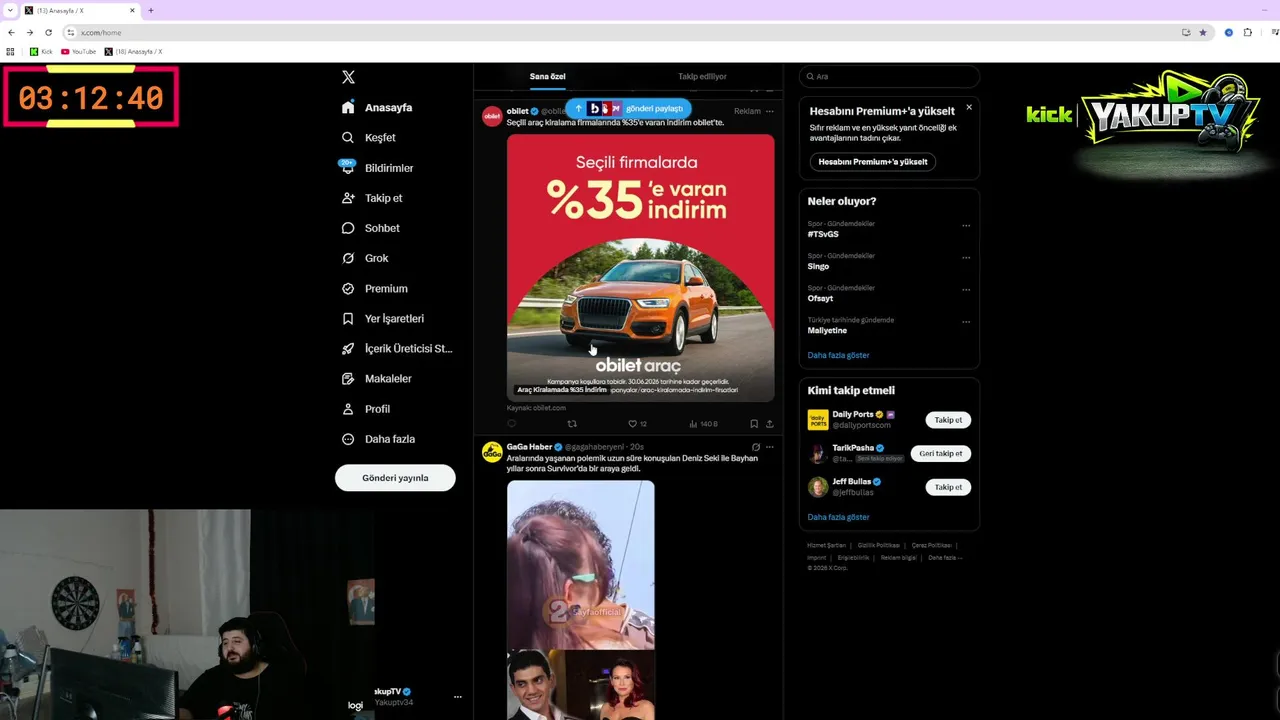The width and height of the screenshot is (1280, 720).
Task: Follow back TarikPasha with Geri takip et
Action: (x=941, y=453)
